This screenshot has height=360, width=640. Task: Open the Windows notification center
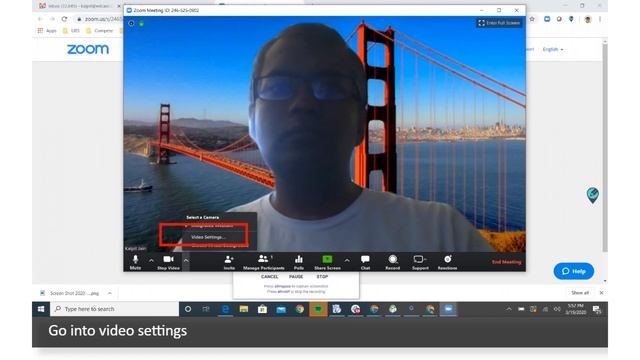597,309
